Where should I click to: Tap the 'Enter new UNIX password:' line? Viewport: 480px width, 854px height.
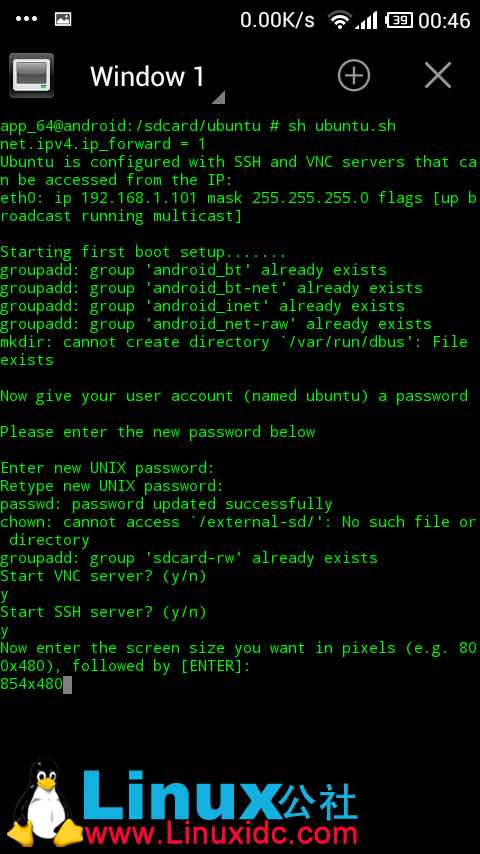(x=107, y=468)
